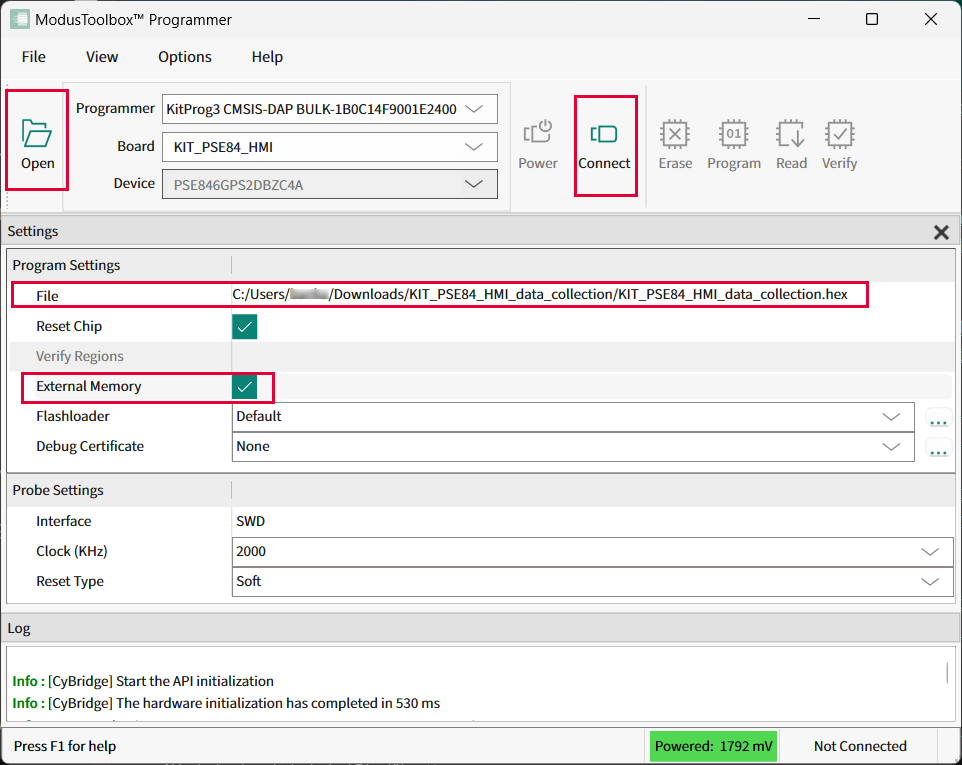Click the Verify chip icon
Screen dimensions: 962x765
839,134
